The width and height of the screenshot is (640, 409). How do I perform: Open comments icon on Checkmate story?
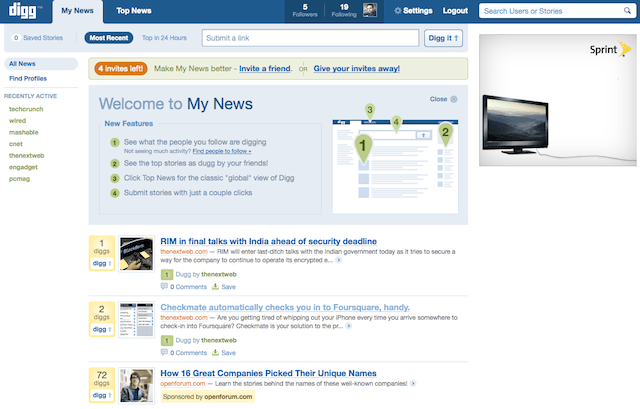(164, 353)
